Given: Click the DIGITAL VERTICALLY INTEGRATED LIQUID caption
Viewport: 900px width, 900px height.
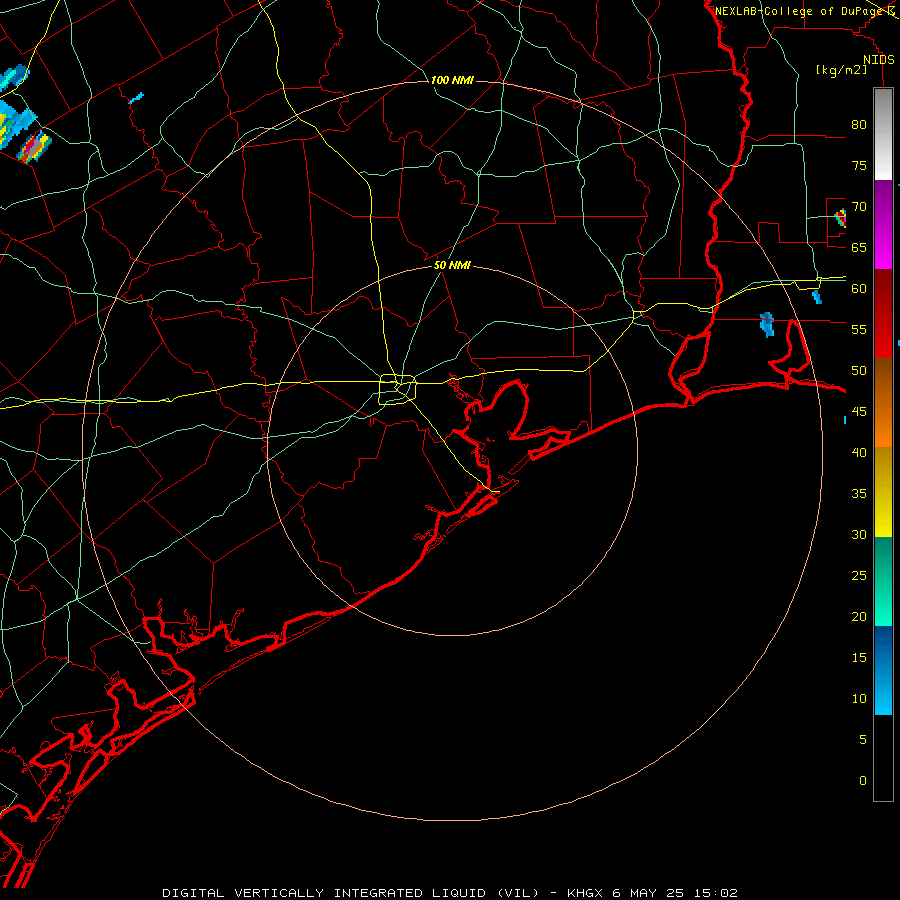Looking at the screenshot, I should [353, 893].
